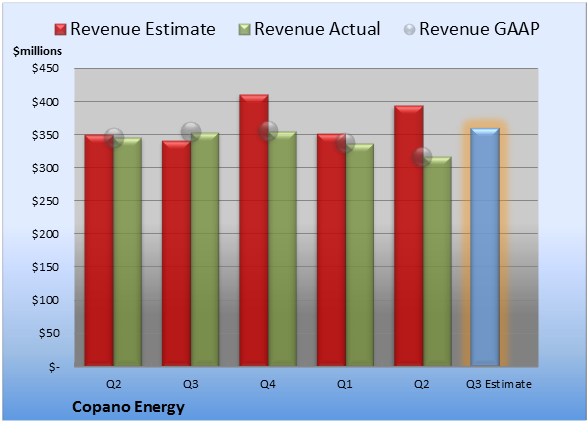Select the blue Q3 Estimate bar
Screen dimensions: 588x422
click(485, 247)
